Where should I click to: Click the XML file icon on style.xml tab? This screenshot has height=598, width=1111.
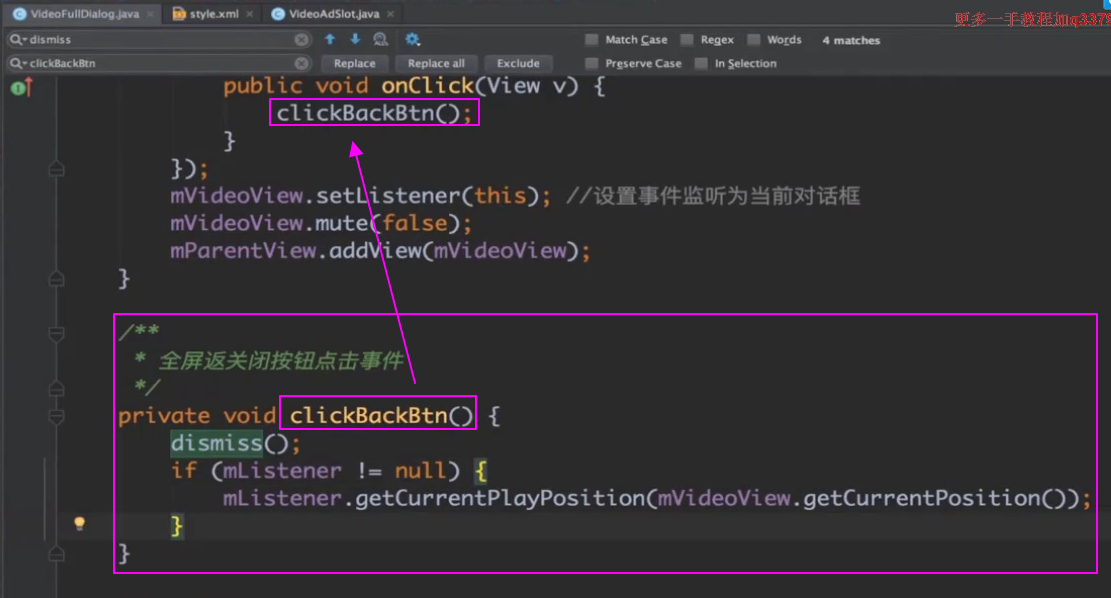pos(179,13)
